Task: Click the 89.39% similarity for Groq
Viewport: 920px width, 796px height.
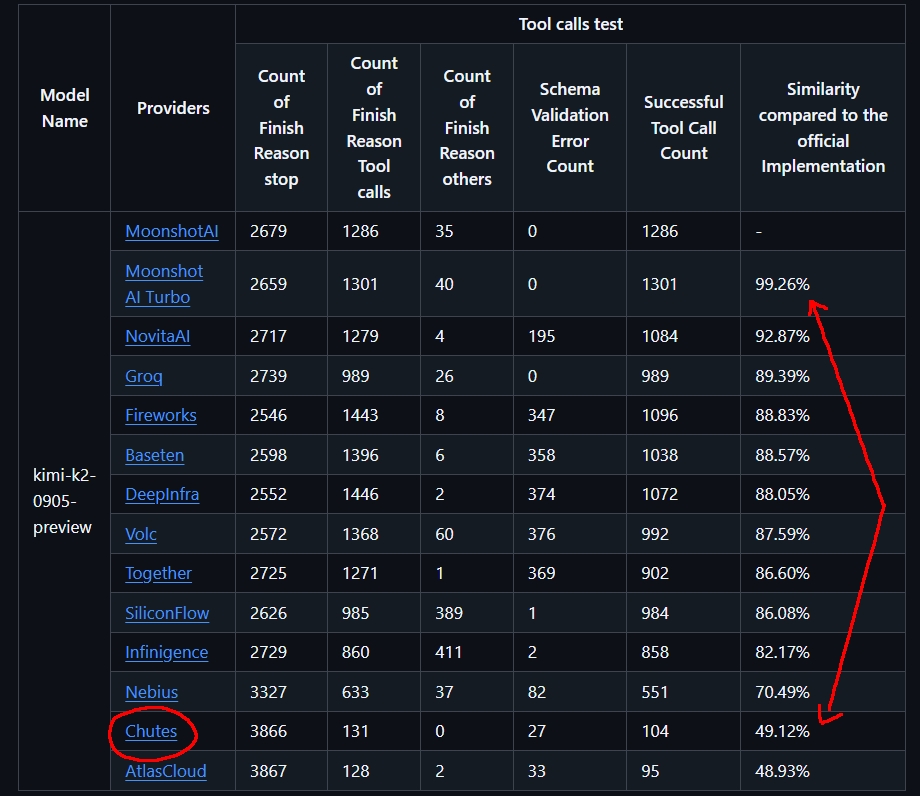Action: 782,376
